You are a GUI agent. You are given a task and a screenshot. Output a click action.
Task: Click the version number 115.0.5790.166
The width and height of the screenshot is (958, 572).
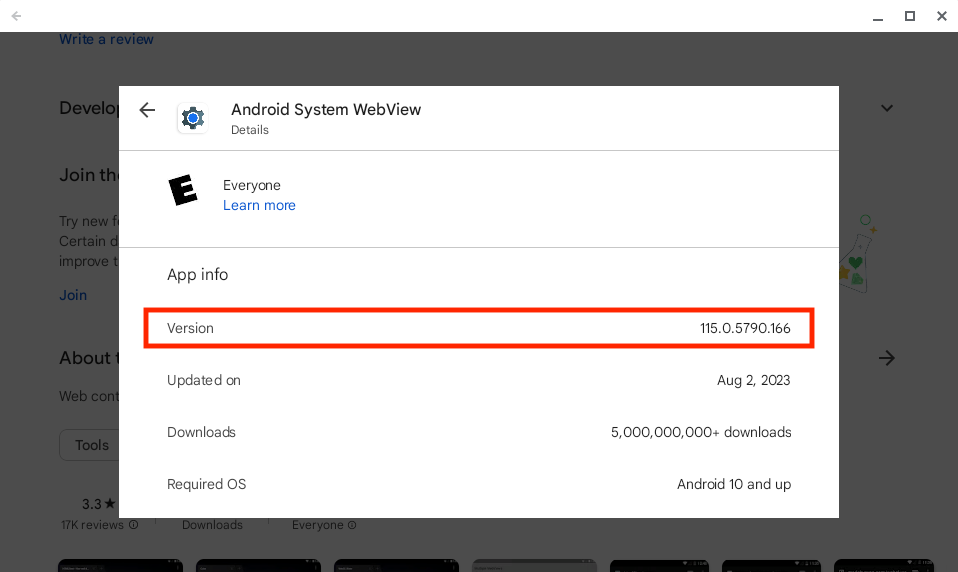pos(745,328)
